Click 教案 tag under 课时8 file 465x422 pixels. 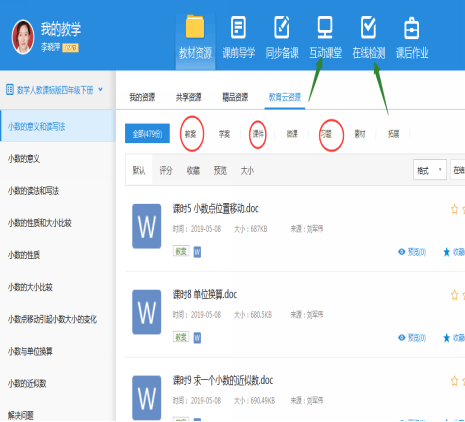point(181,337)
